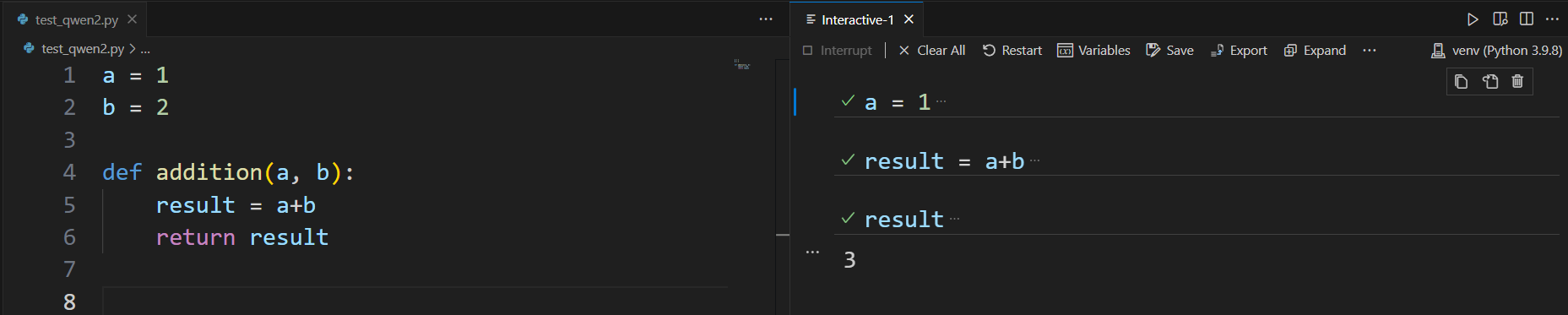The height and width of the screenshot is (315, 1568).
Task: Expand the 'a = 1' cell ellipsis
Action: (941, 101)
